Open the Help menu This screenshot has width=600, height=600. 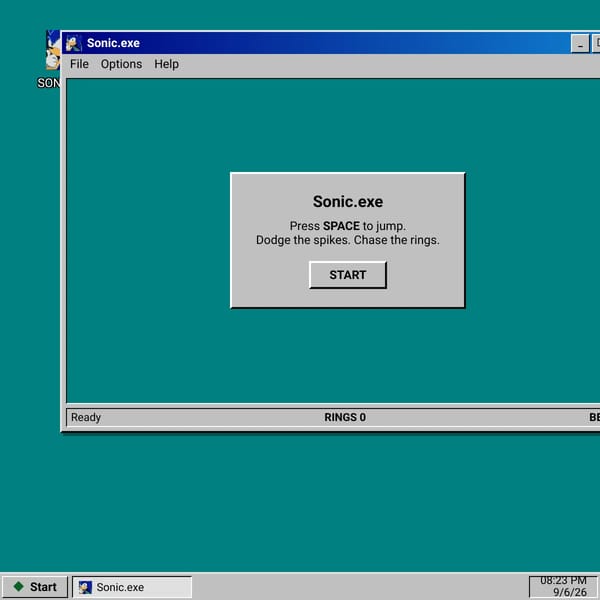pos(166,64)
